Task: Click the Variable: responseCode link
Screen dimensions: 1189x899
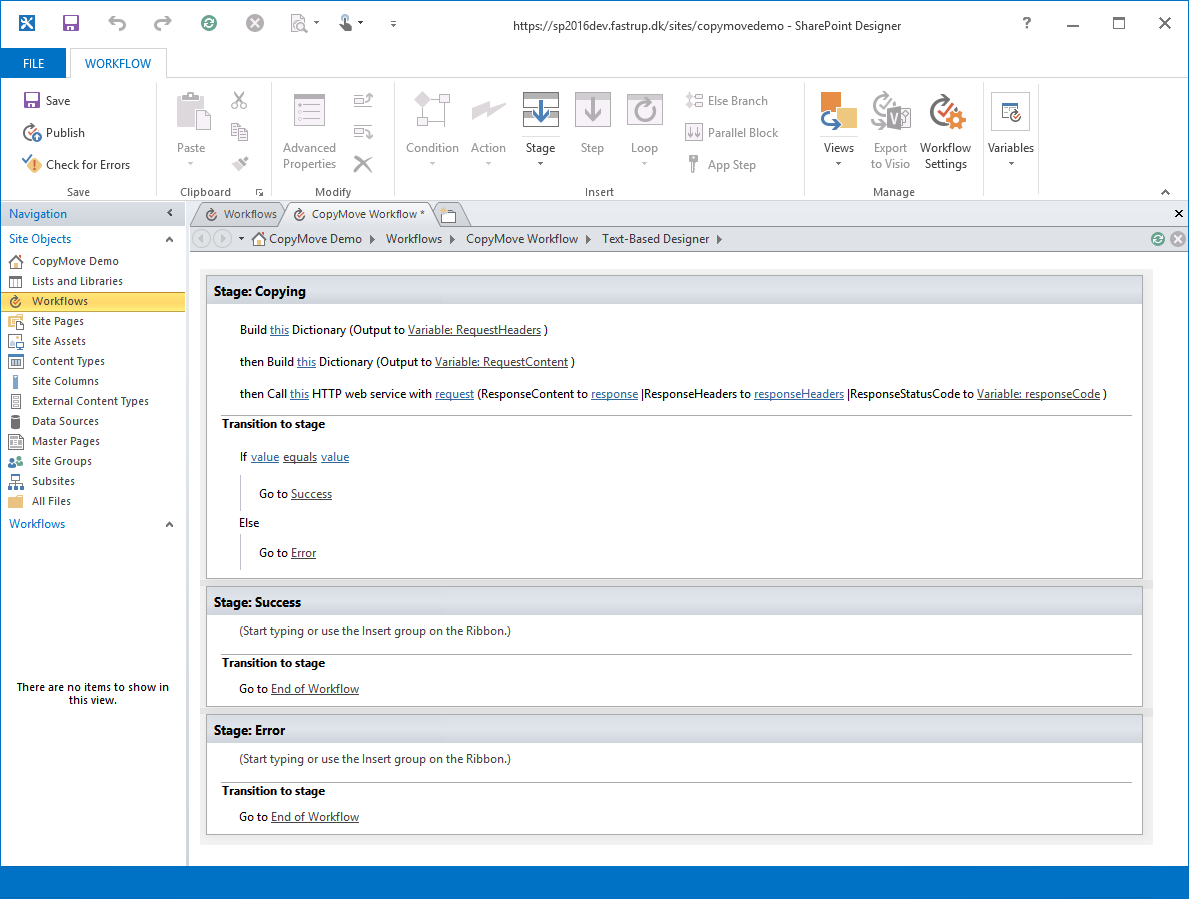Action: (1038, 394)
